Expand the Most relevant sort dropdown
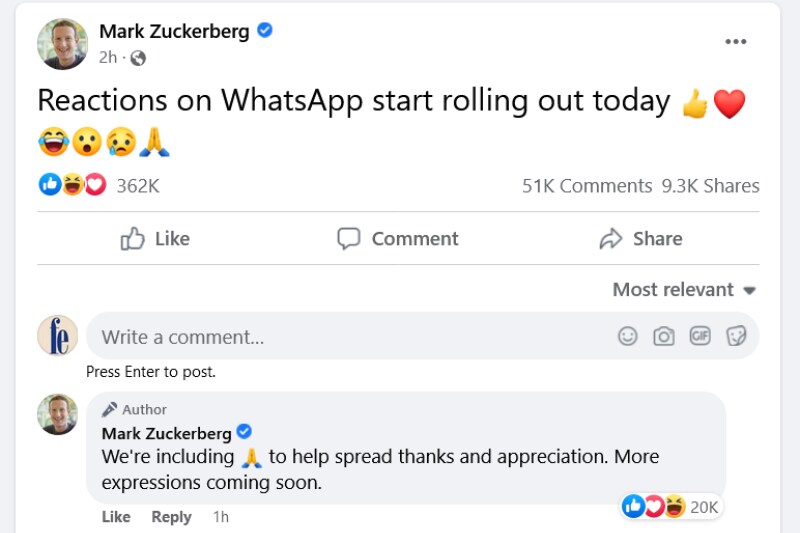800x533 pixels. (x=684, y=290)
